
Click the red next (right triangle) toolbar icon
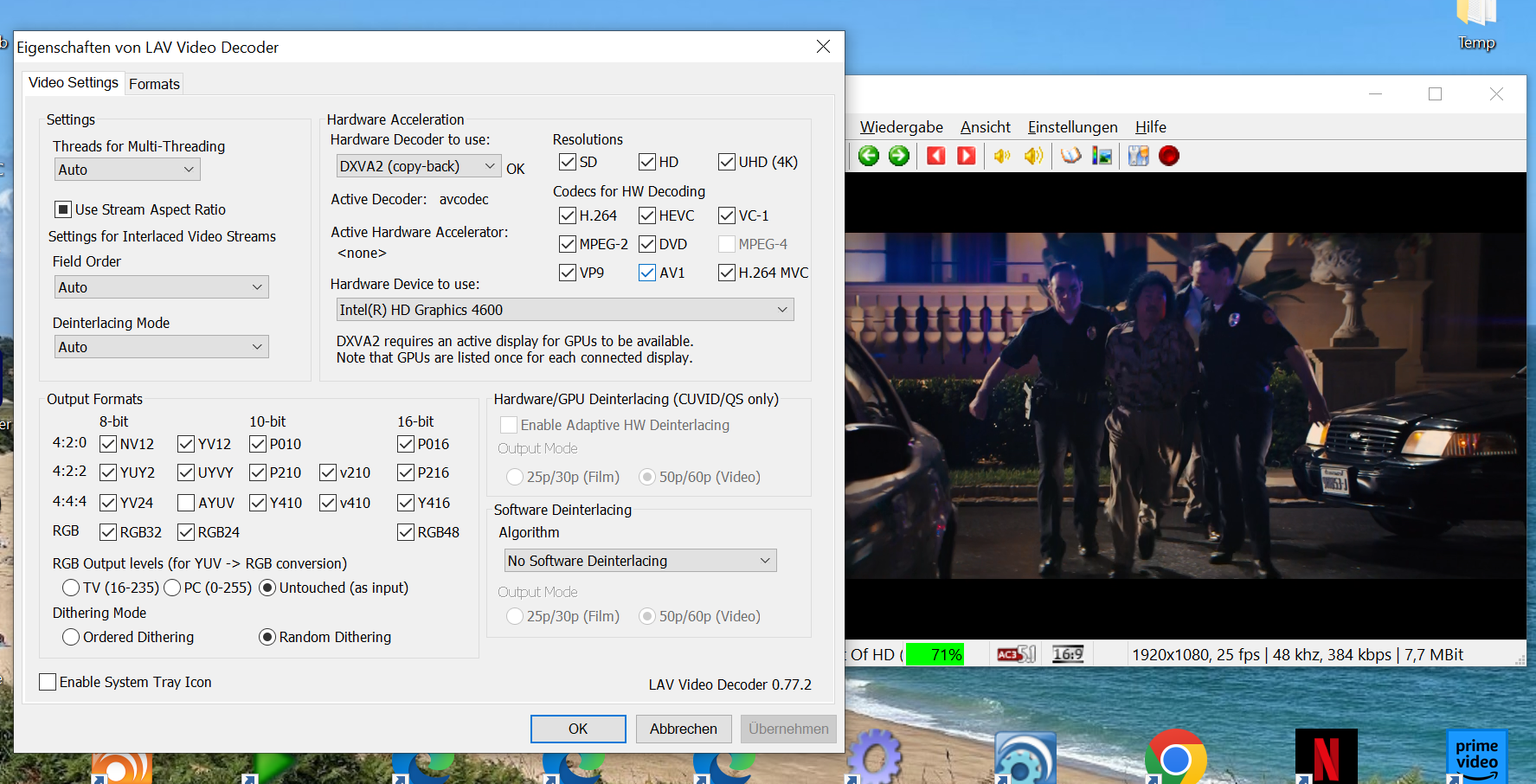click(x=967, y=156)
